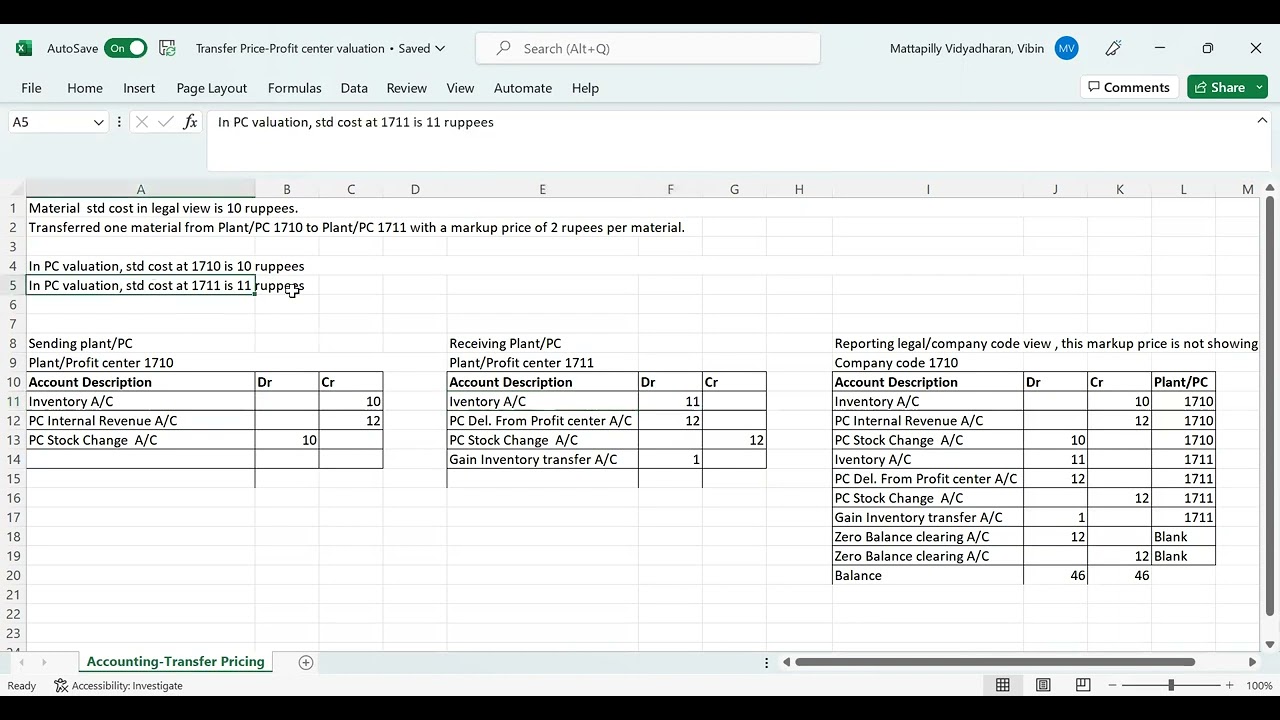The height and width of the screenshot is (720, 1280).
Task: Click the Excel application icon
Action: [x=24, y=48]
